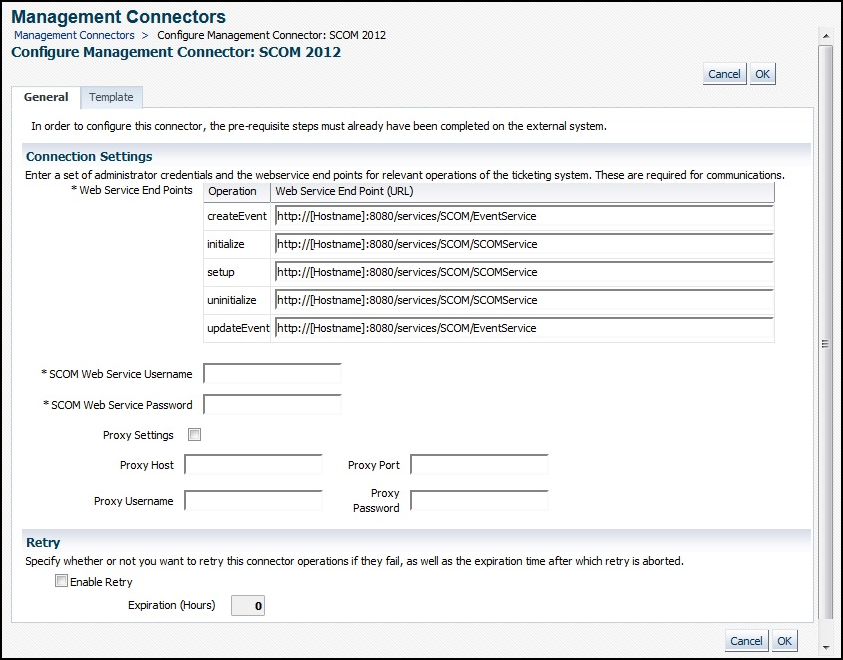Click the SCOM Web Service Password field

271,404
